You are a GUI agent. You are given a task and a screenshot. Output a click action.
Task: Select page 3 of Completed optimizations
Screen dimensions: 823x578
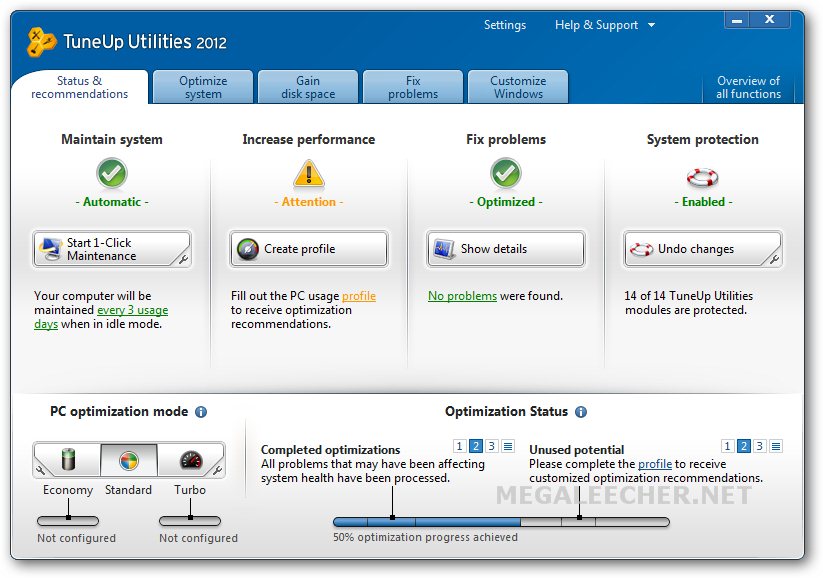(x=492, y=446)
